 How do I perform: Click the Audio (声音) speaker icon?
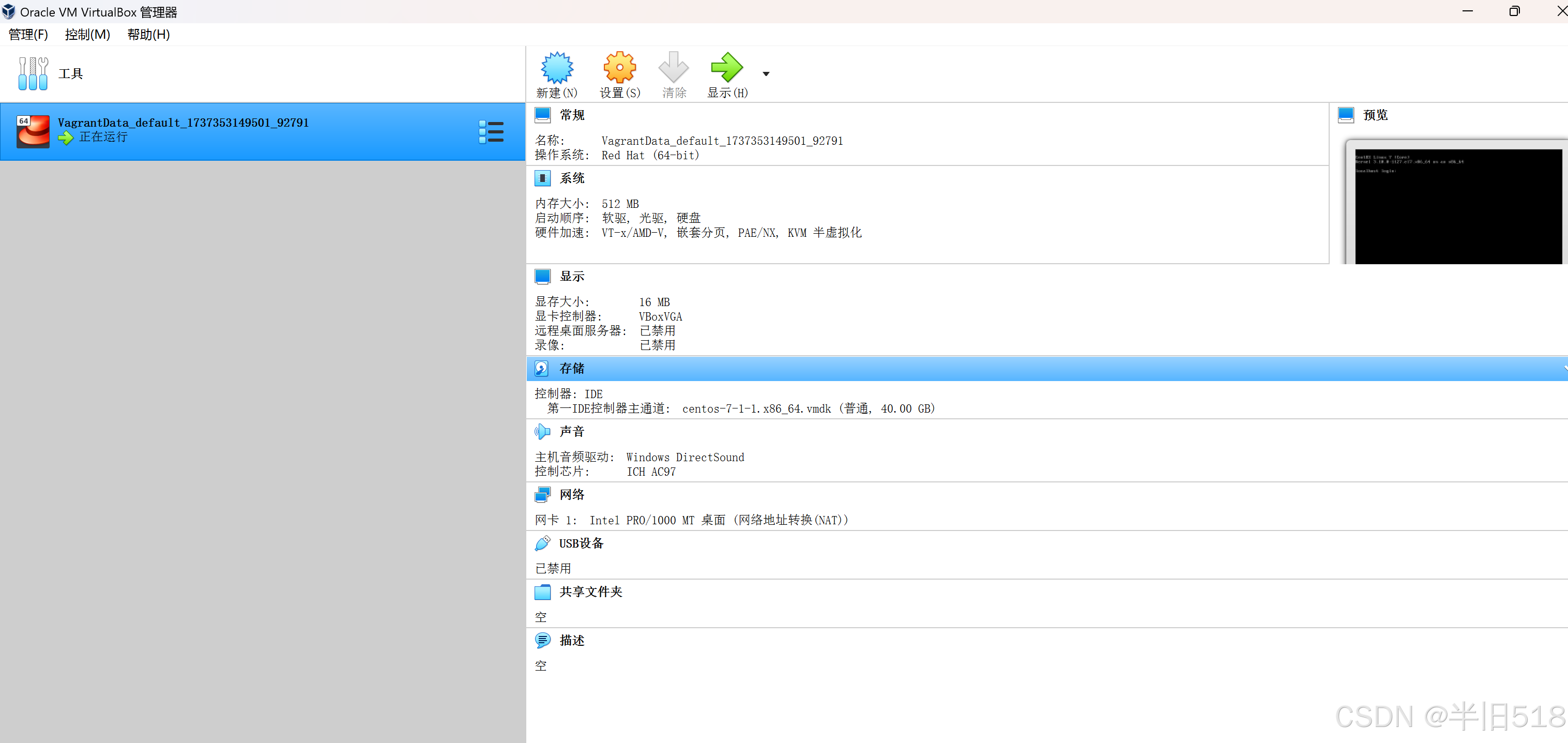click(542, 432)
